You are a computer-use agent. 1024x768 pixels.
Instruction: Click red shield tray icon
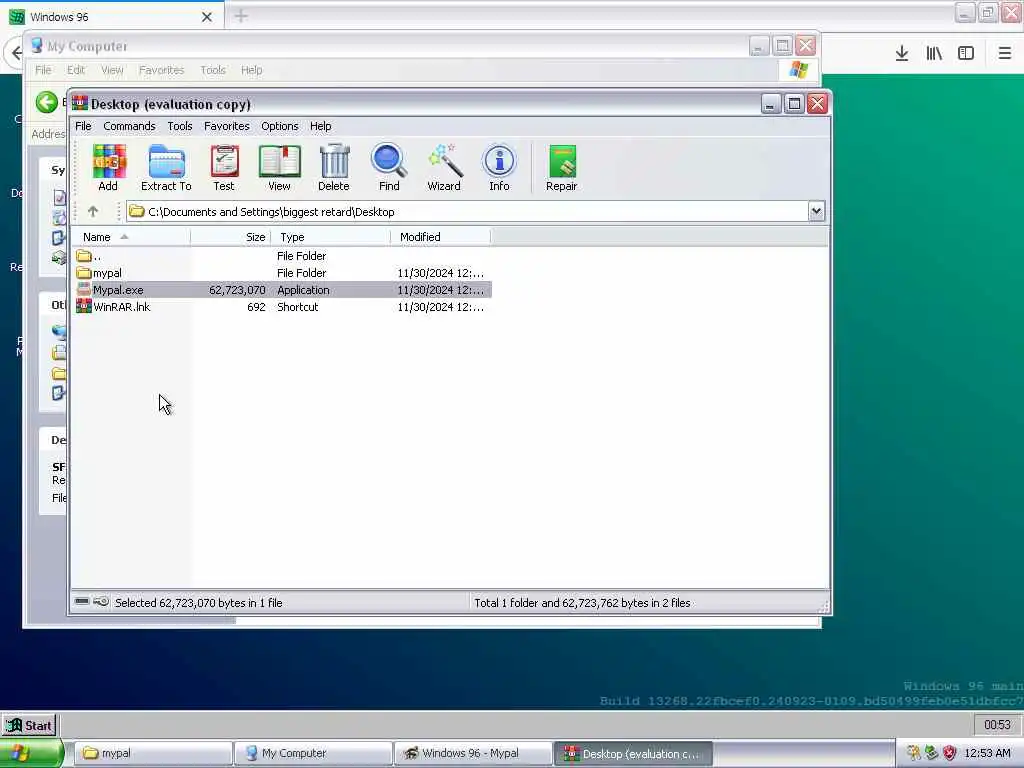pyautogui.click(x=950, y=753)
